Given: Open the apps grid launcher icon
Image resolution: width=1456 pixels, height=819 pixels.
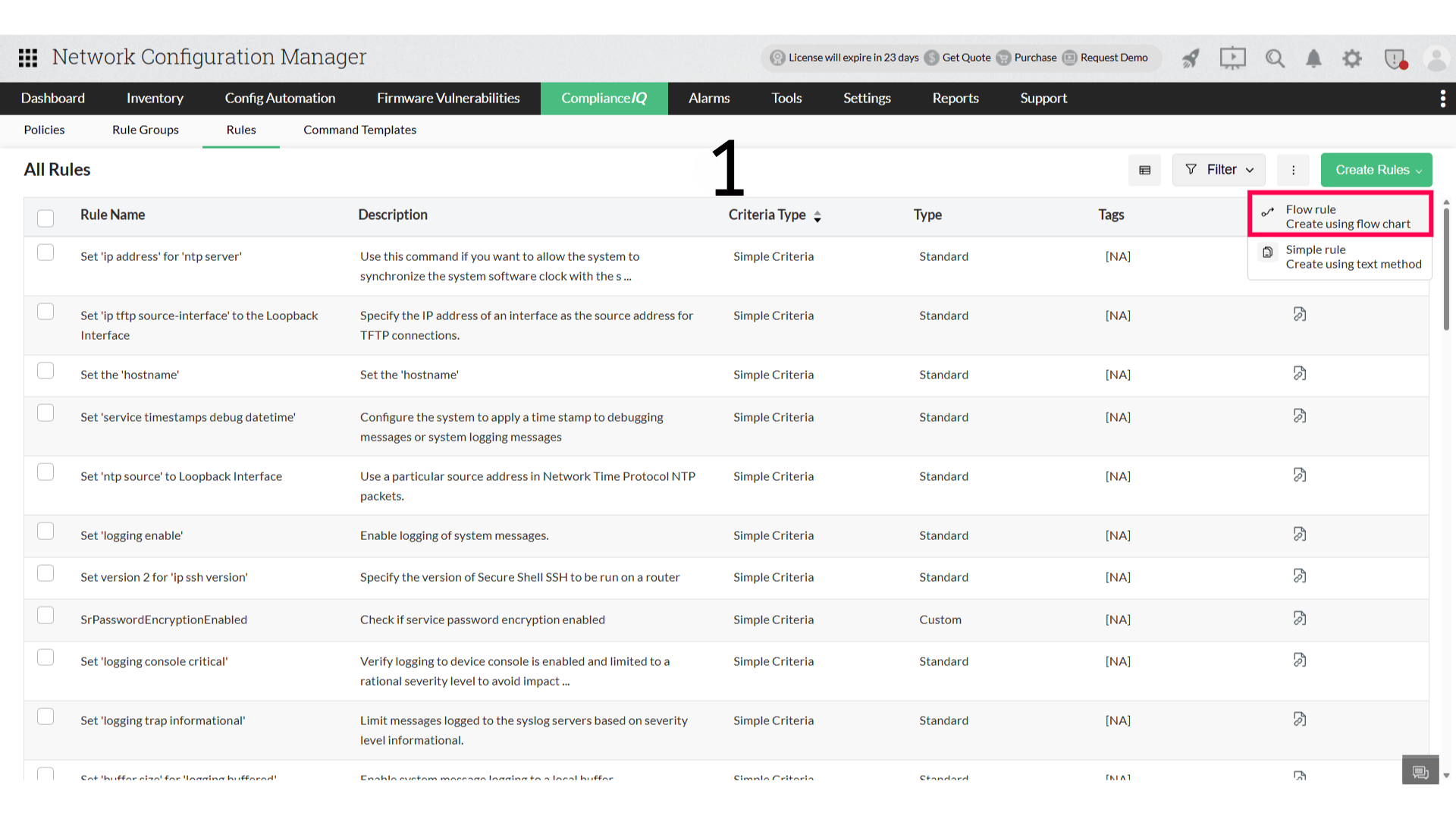Looking at the screenshot, I should pyautogui.click(x=28, y=58).
